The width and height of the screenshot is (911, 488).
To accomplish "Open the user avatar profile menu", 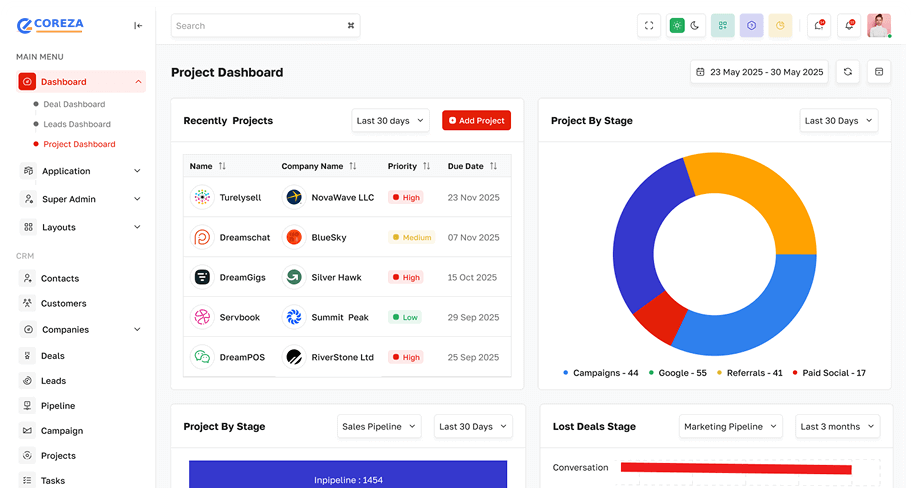I will [879, 26].
